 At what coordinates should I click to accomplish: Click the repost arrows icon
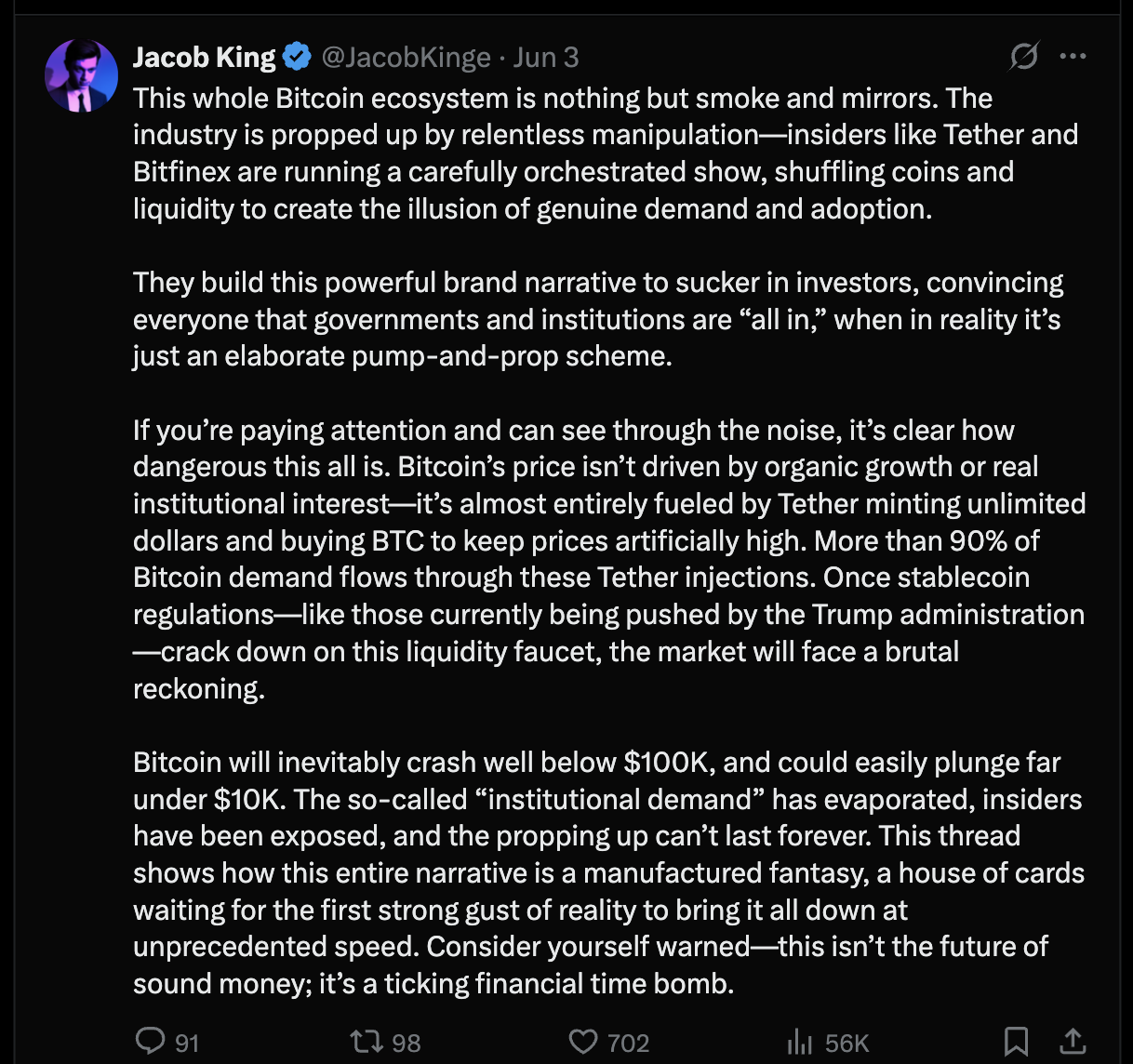[x=365, y=1041]
